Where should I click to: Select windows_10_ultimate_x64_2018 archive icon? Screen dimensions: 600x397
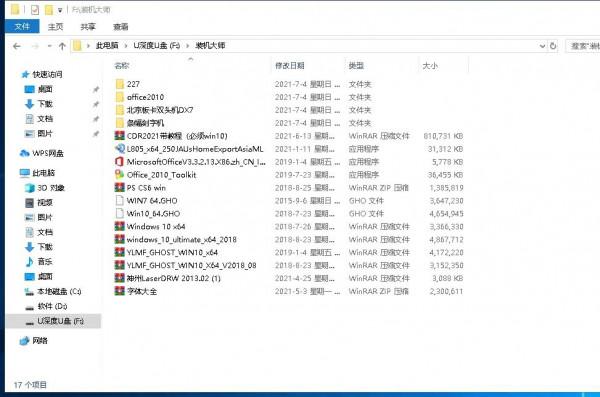pos(120,239)
